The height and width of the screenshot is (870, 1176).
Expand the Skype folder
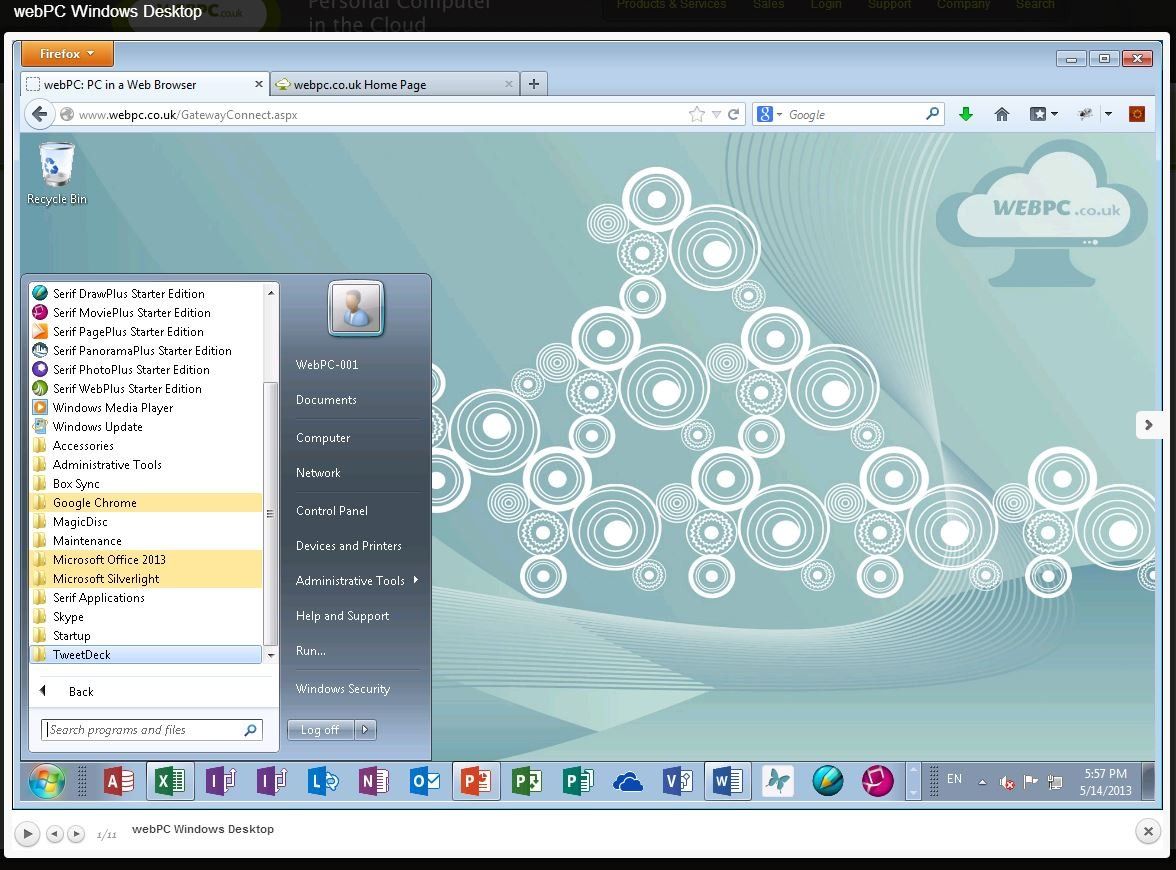click(146, 616)
